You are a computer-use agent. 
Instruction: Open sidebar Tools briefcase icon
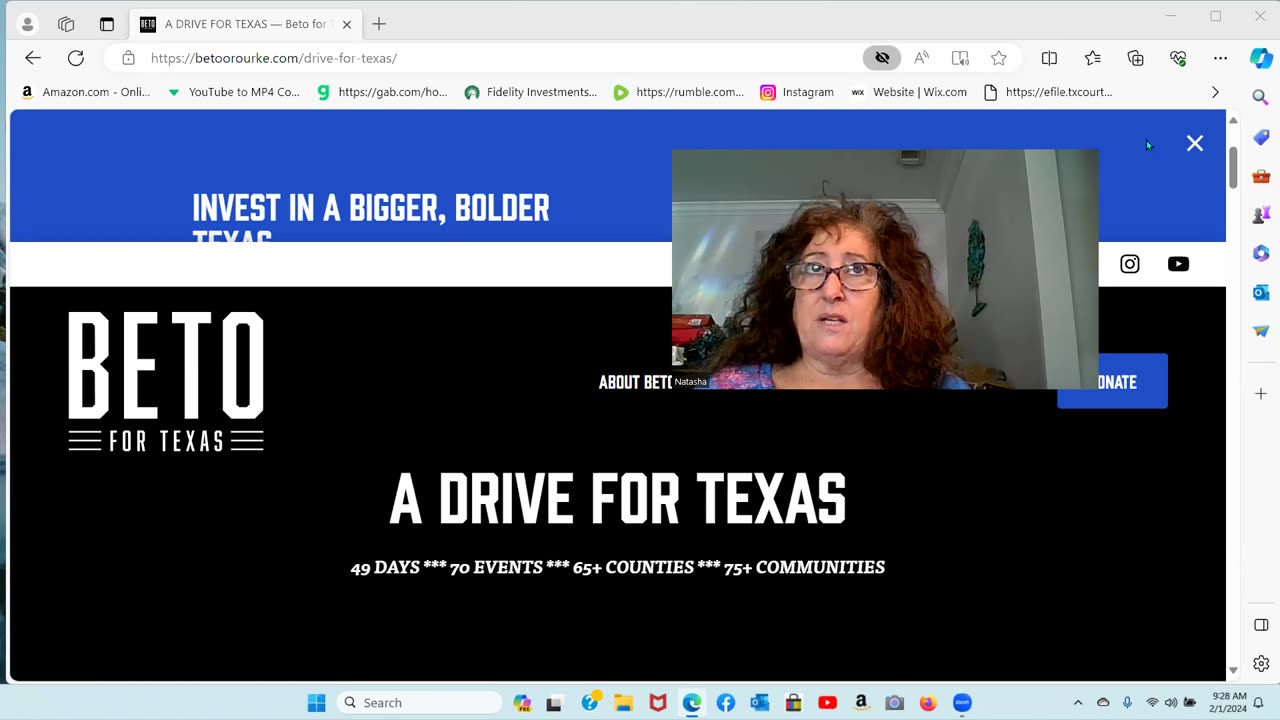click(1261, 176)
